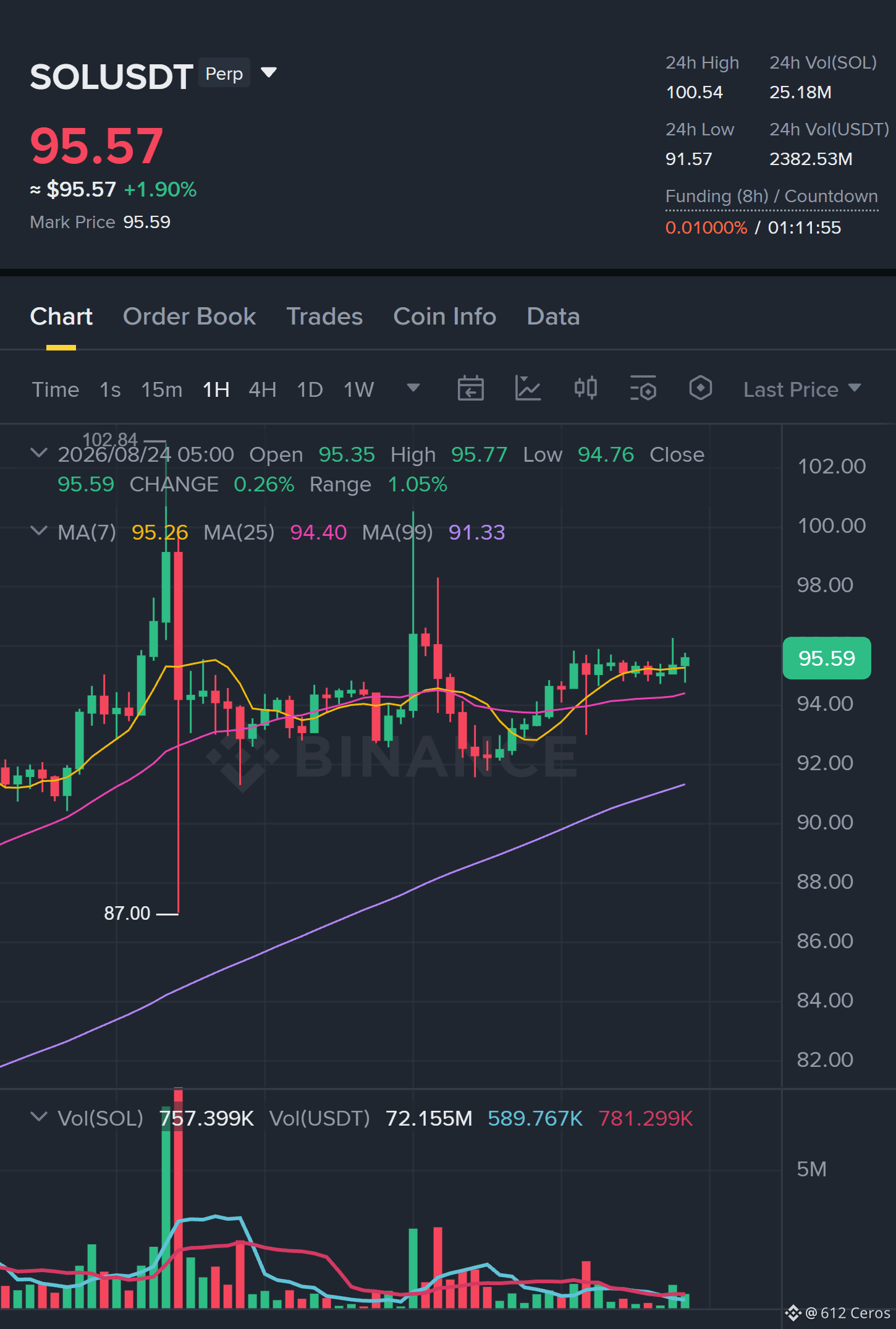The width and height of the screenshot is (896, 1329).
Task: Collapse the Vol(SOL) indicator legend
Action: [39, 1117]
